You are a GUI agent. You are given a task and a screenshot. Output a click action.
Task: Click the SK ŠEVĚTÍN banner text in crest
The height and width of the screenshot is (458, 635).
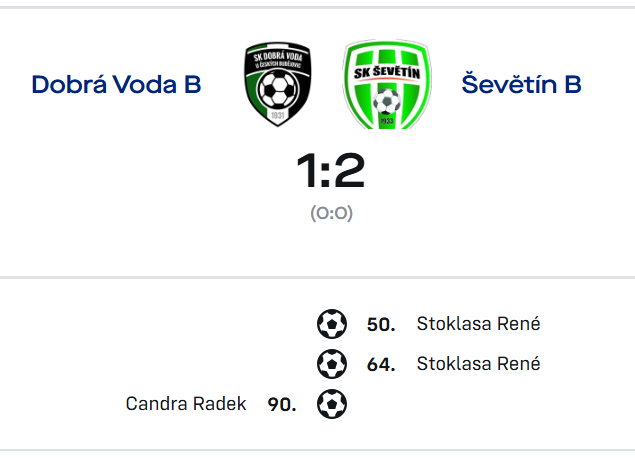[387, 73]
